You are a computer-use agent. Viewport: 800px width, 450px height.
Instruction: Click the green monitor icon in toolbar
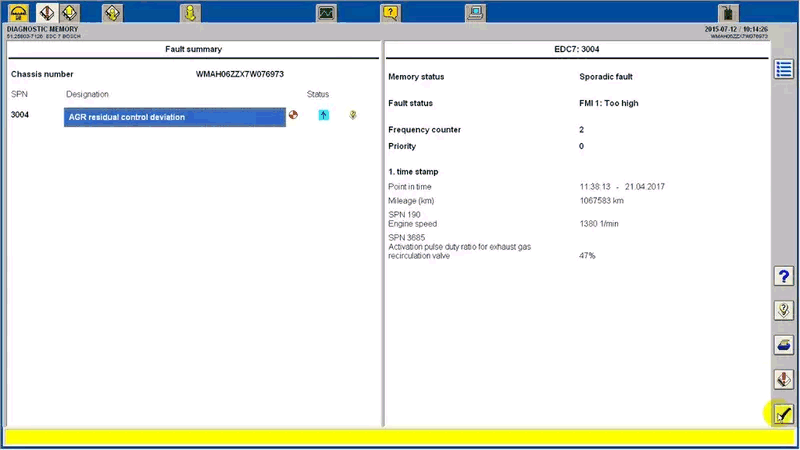click(x=326, y=13)
